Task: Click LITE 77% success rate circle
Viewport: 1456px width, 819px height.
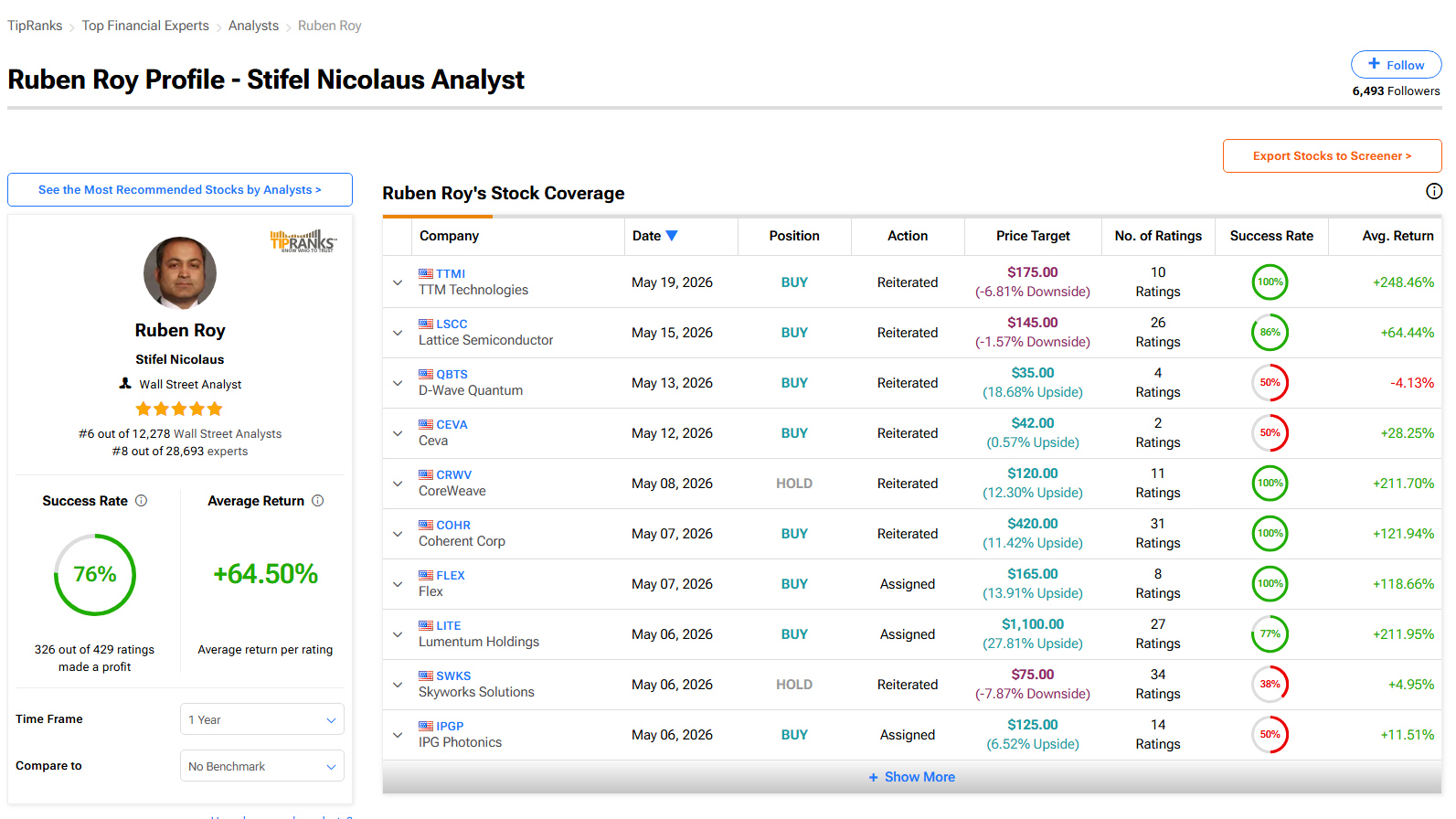Action: point(1270,634)
